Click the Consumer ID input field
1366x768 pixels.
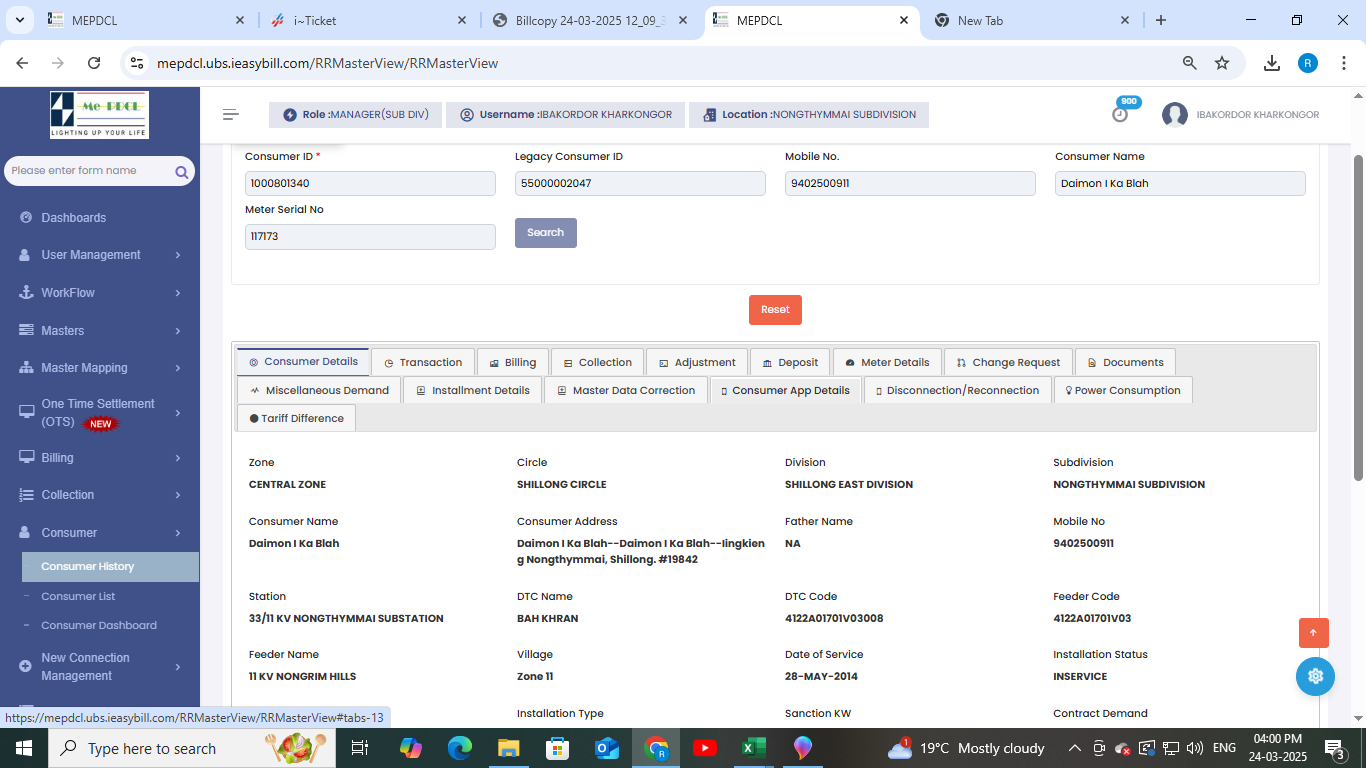370,183
